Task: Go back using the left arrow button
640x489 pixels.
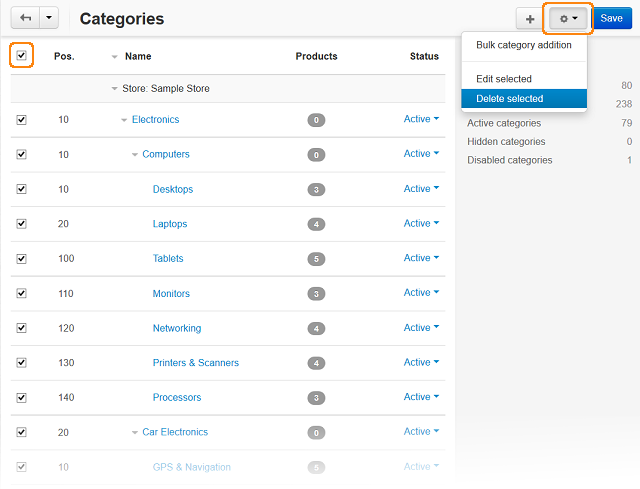Action: click(x=25, y=18)
